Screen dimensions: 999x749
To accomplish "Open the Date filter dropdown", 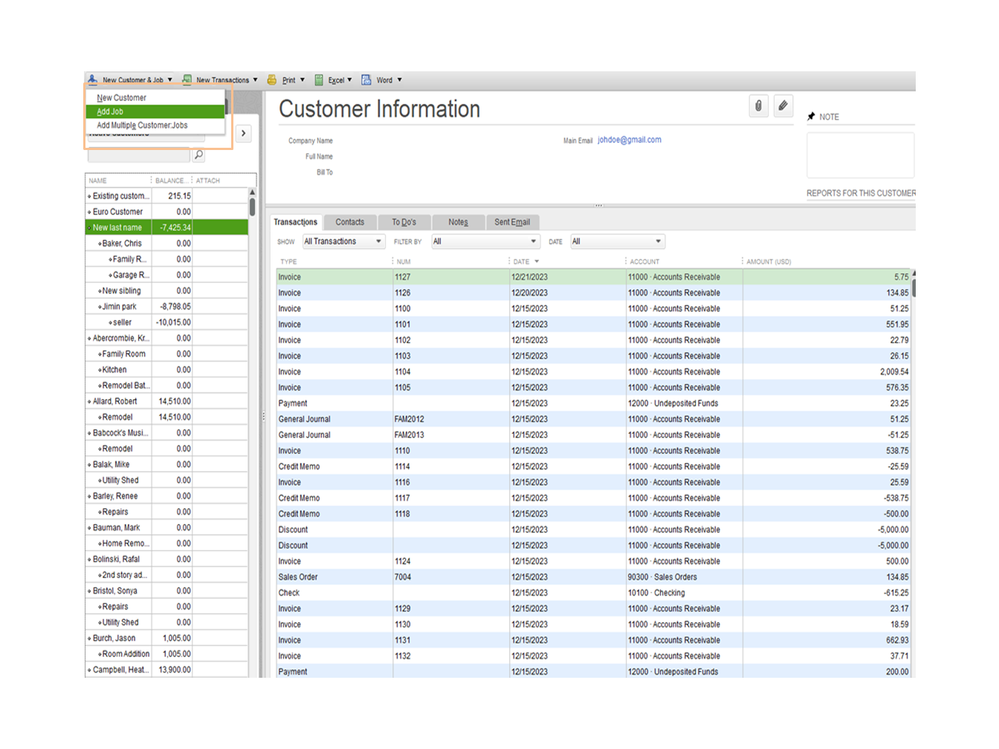I will [x=616, y=242].
